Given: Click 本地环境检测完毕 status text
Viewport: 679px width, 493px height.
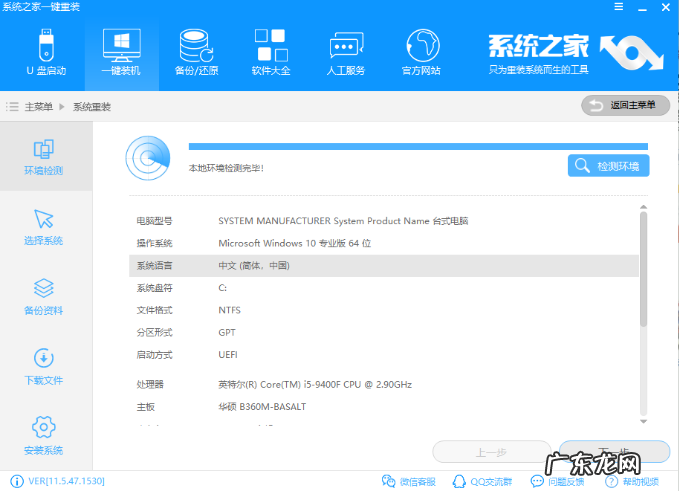Looking at the screenshot, I should click(x=226, y=168).
